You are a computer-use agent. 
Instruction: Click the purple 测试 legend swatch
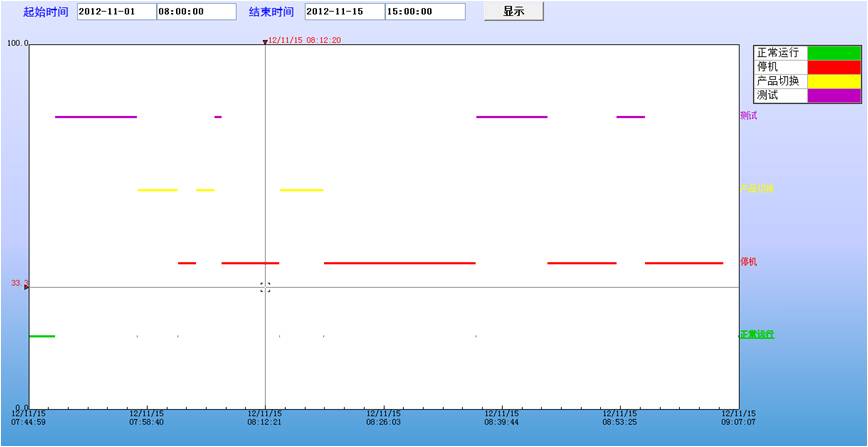click(833, 95)
